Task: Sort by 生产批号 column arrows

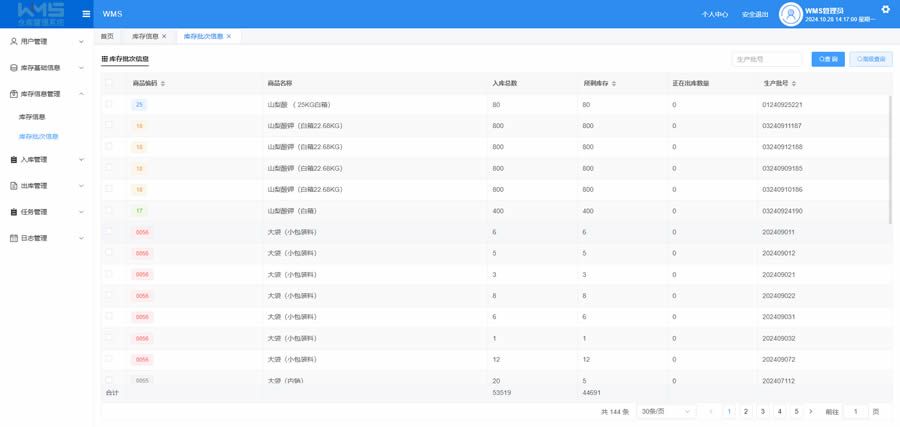Action: pyautogui.click(x=794, y=84)
